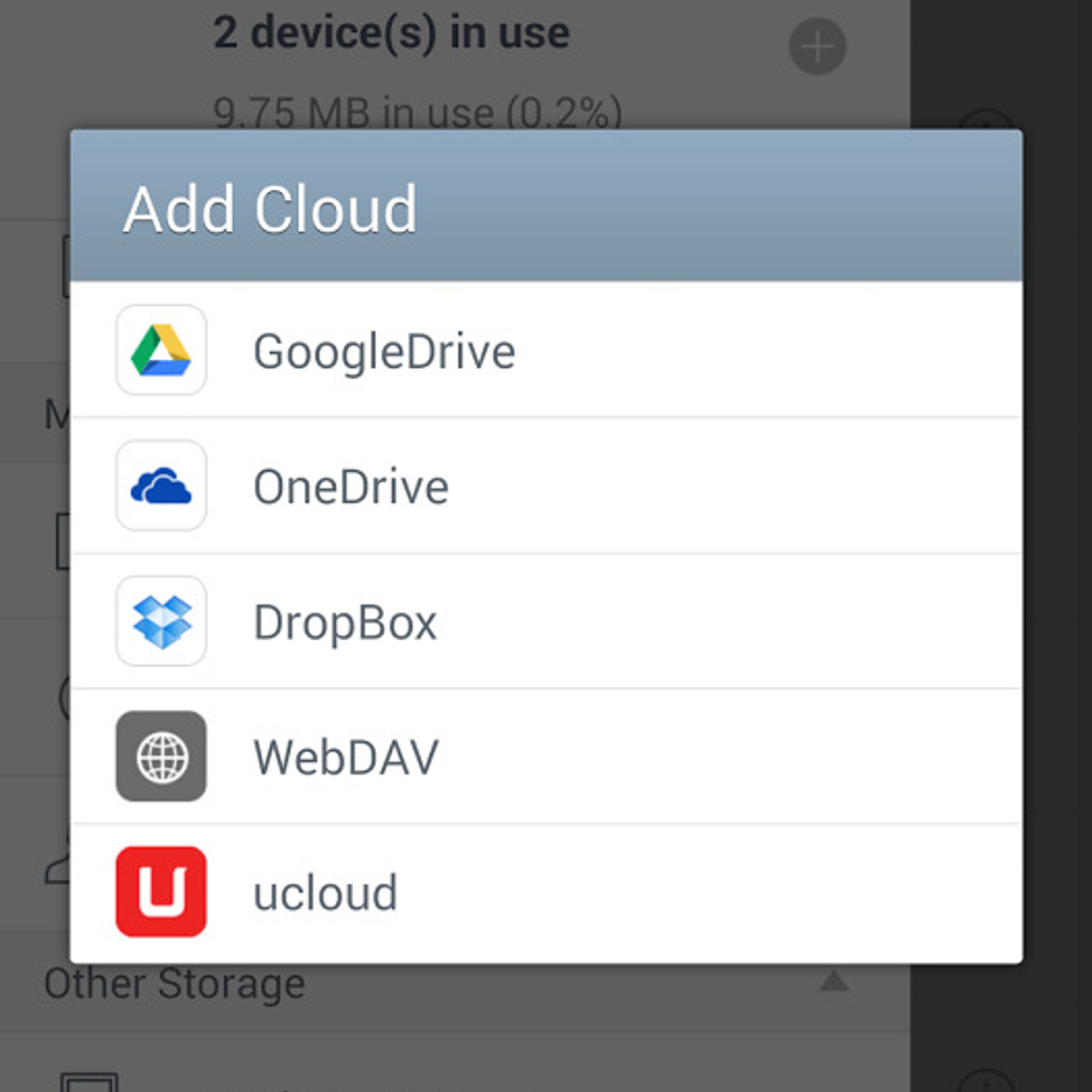The image size is (1092, 1092).
Task: Choose the ucloud label
Action: click(325, 893)
